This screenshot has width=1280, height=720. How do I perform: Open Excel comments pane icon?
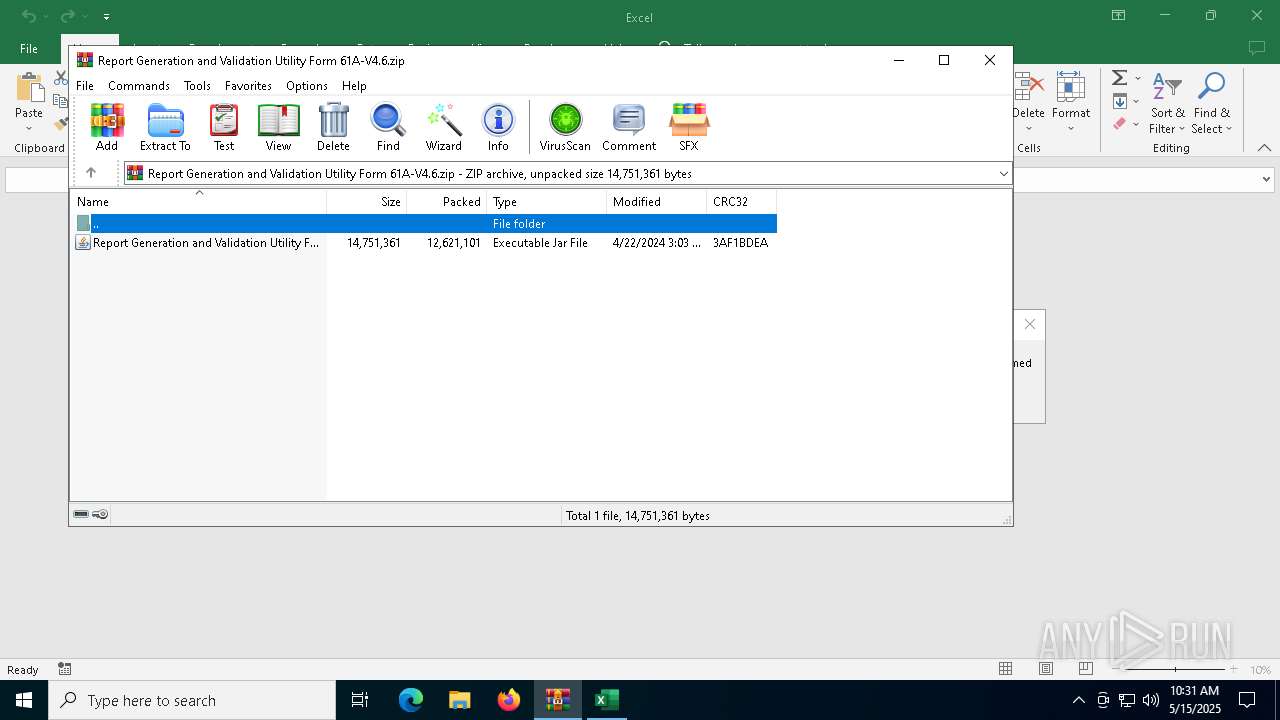tap(1257, 48)
